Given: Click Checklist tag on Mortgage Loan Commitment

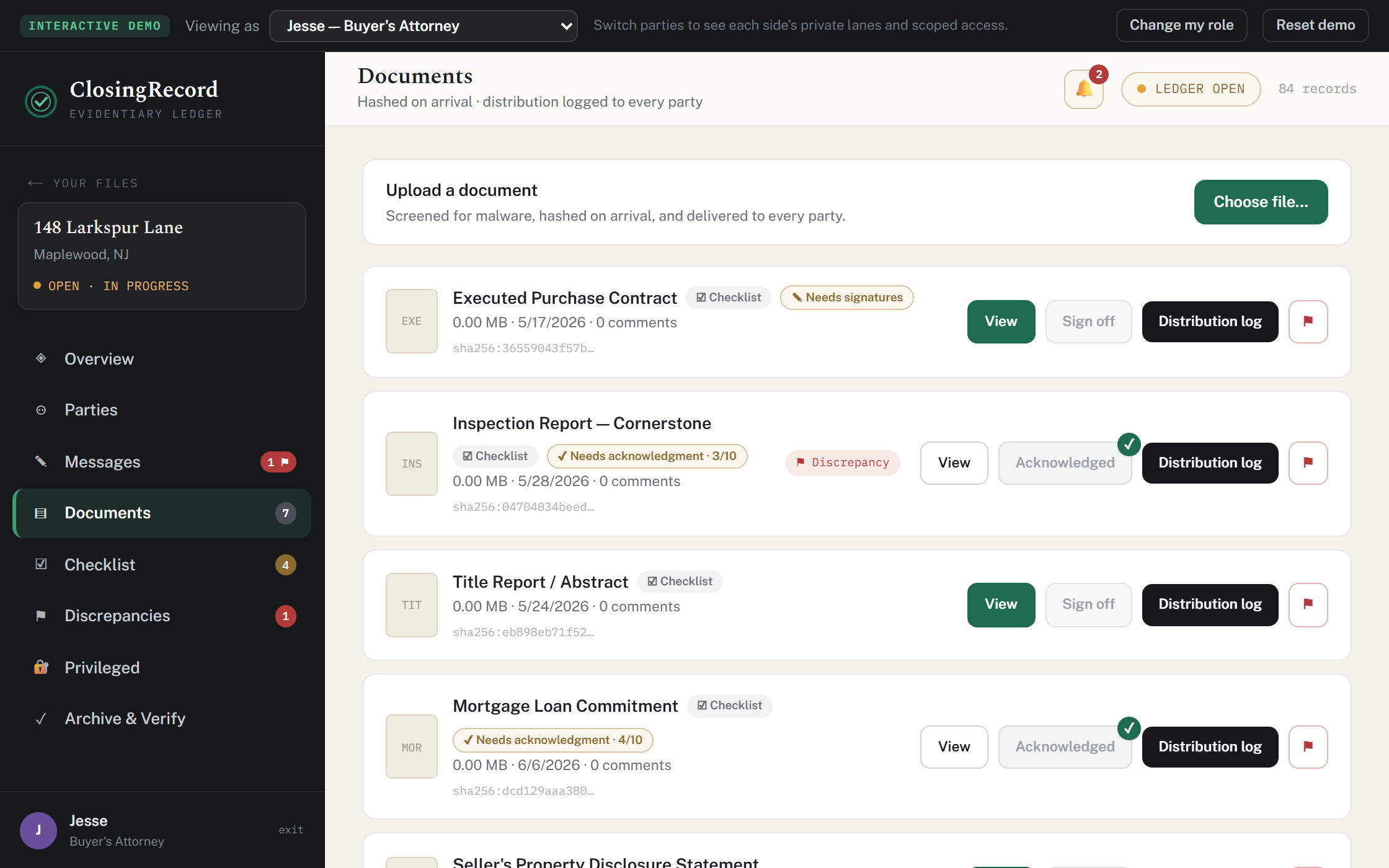Looking at the screenshot, I should (x=730, y=706).
